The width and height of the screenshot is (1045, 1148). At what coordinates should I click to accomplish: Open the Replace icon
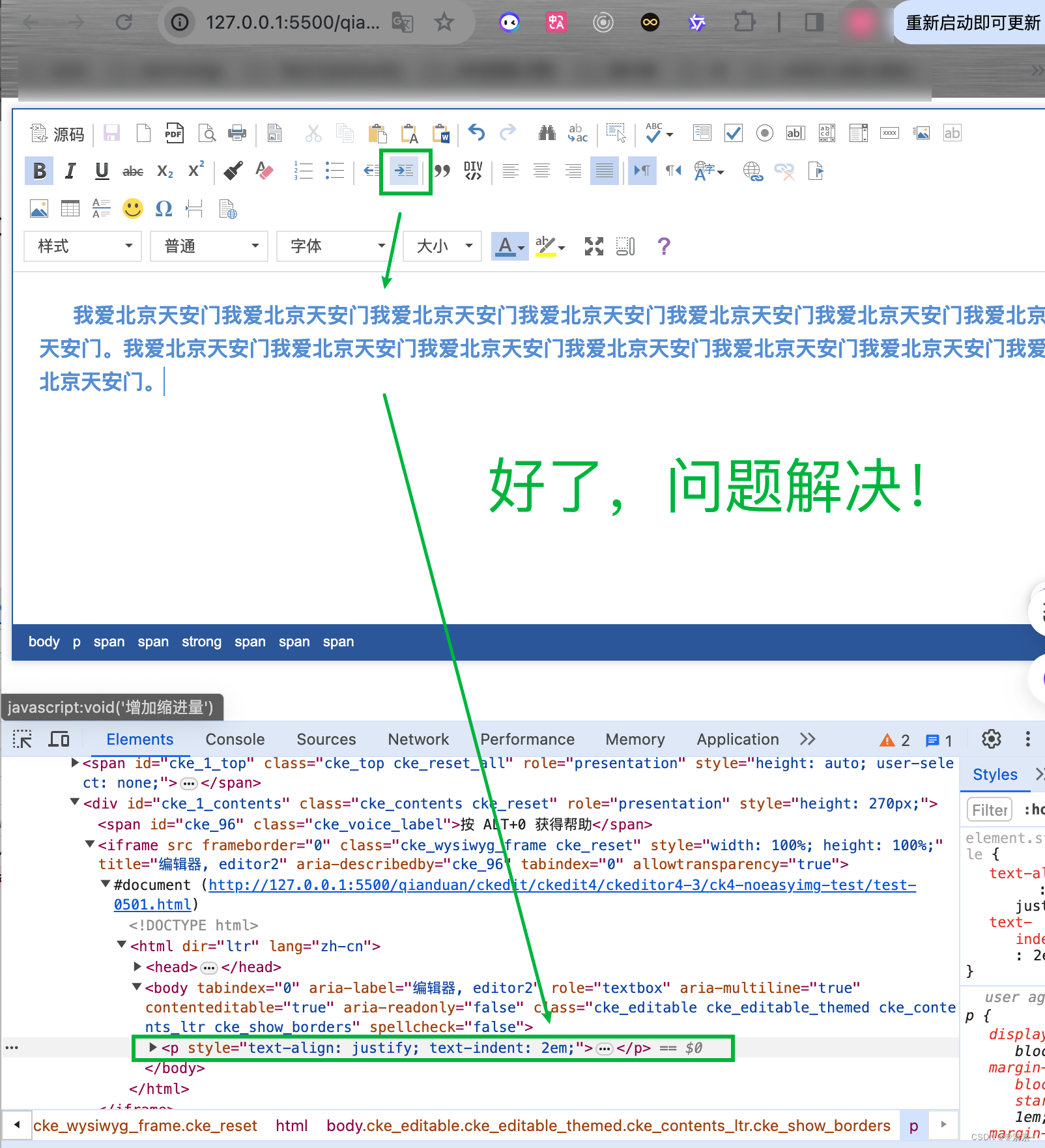578,134
